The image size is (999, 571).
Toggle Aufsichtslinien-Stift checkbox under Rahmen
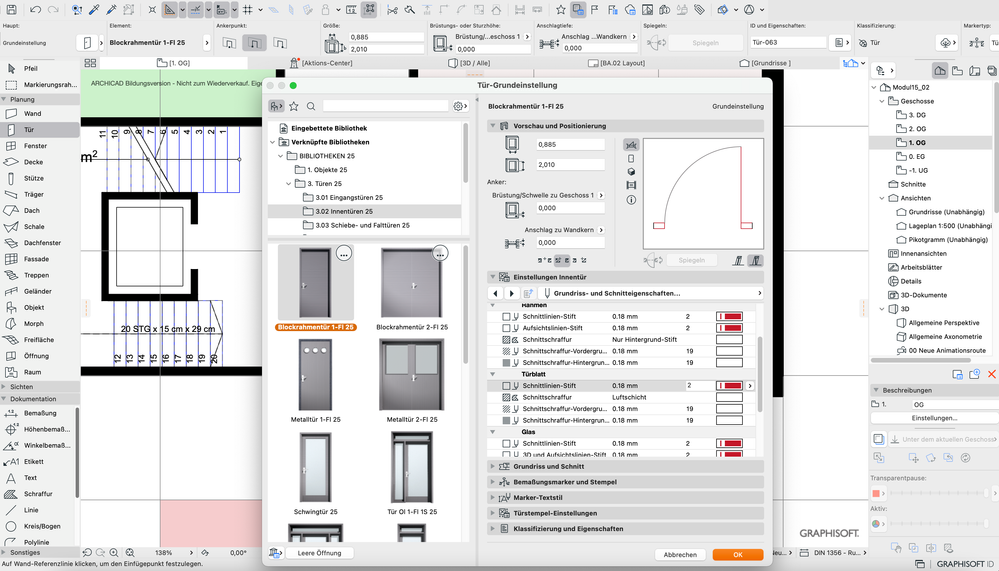(507, 328)
